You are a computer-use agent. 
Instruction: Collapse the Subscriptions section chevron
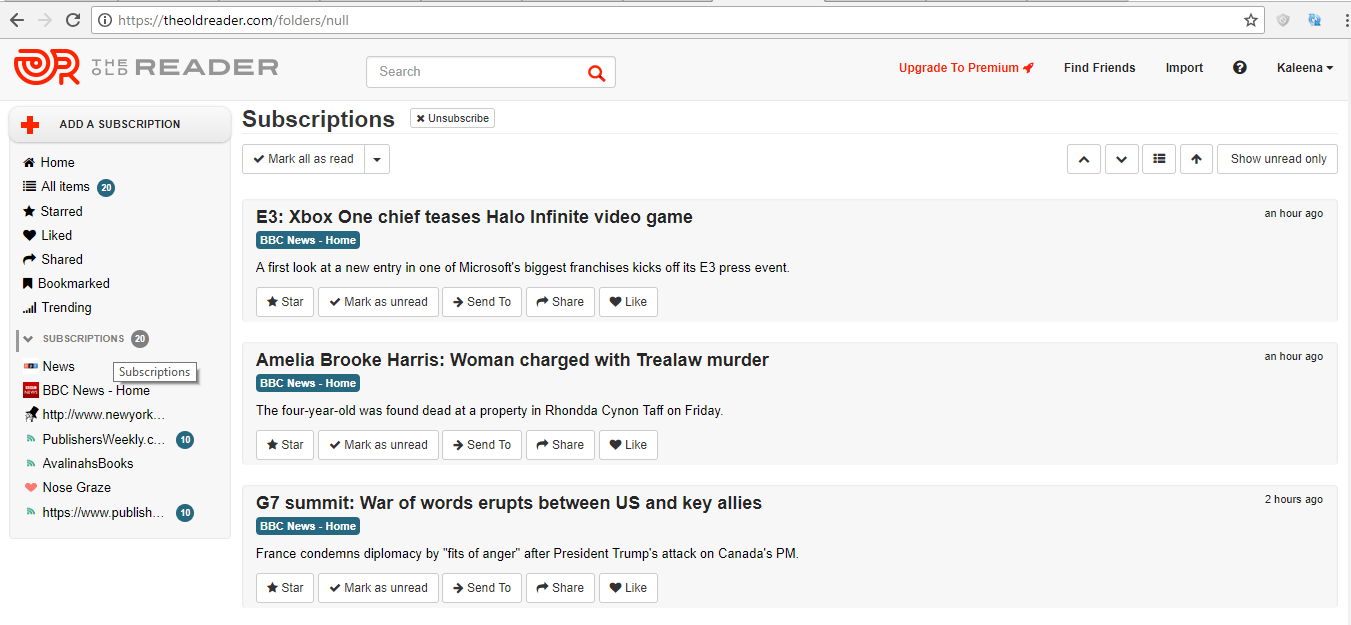coord(28,339)
